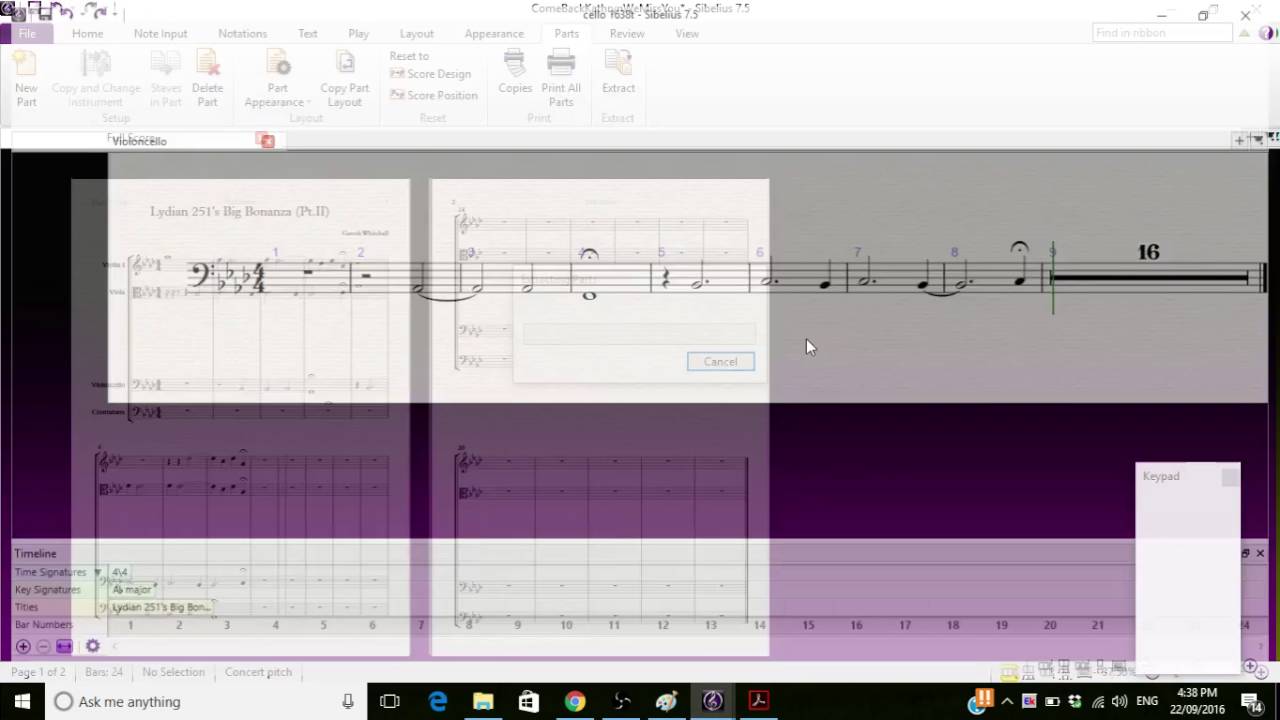Open the Play ribbon tab

358,33
